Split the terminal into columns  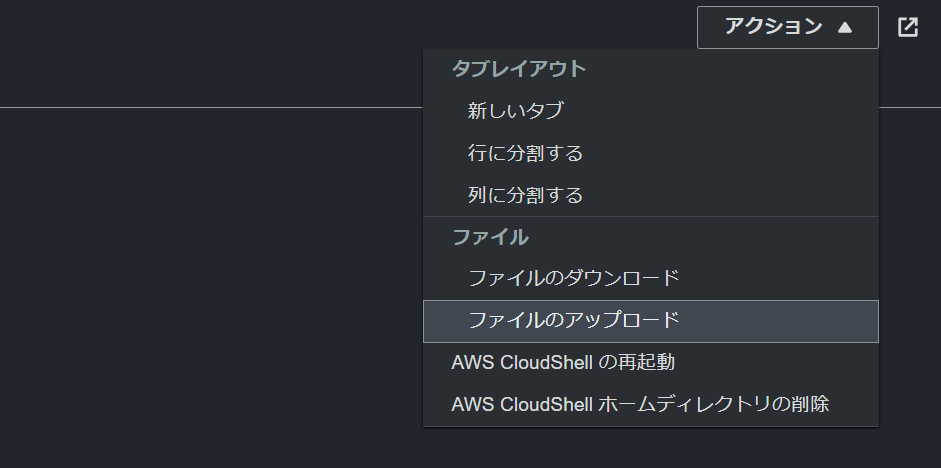point(651,195)
